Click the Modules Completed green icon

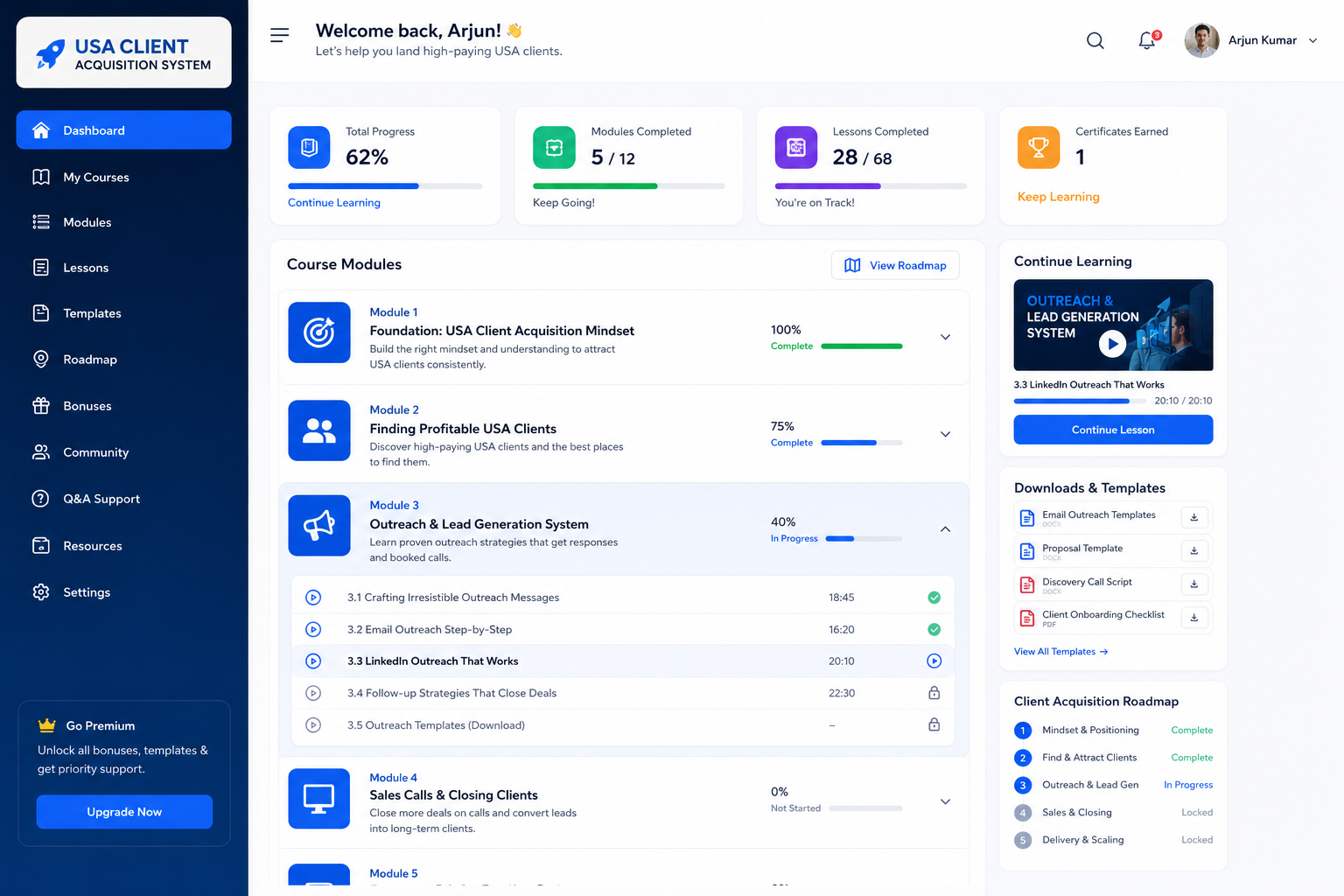554,147
